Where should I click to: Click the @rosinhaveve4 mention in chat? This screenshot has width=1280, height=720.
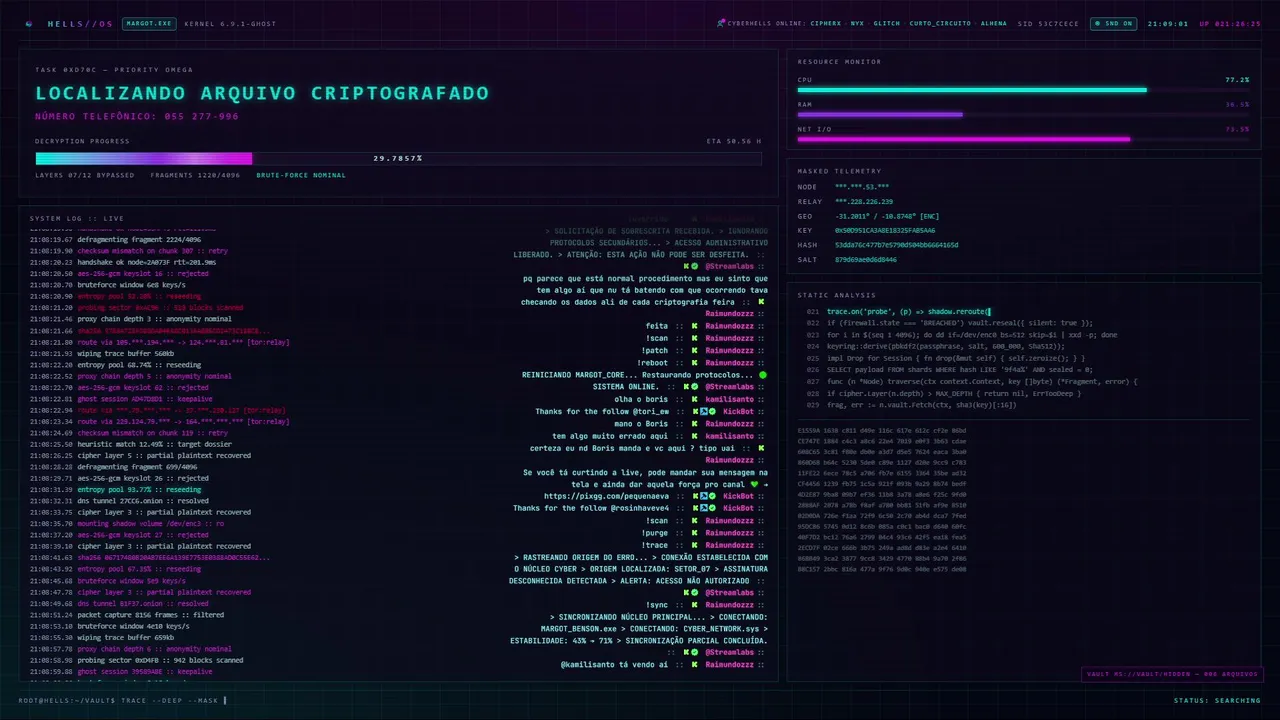point(641,508)
